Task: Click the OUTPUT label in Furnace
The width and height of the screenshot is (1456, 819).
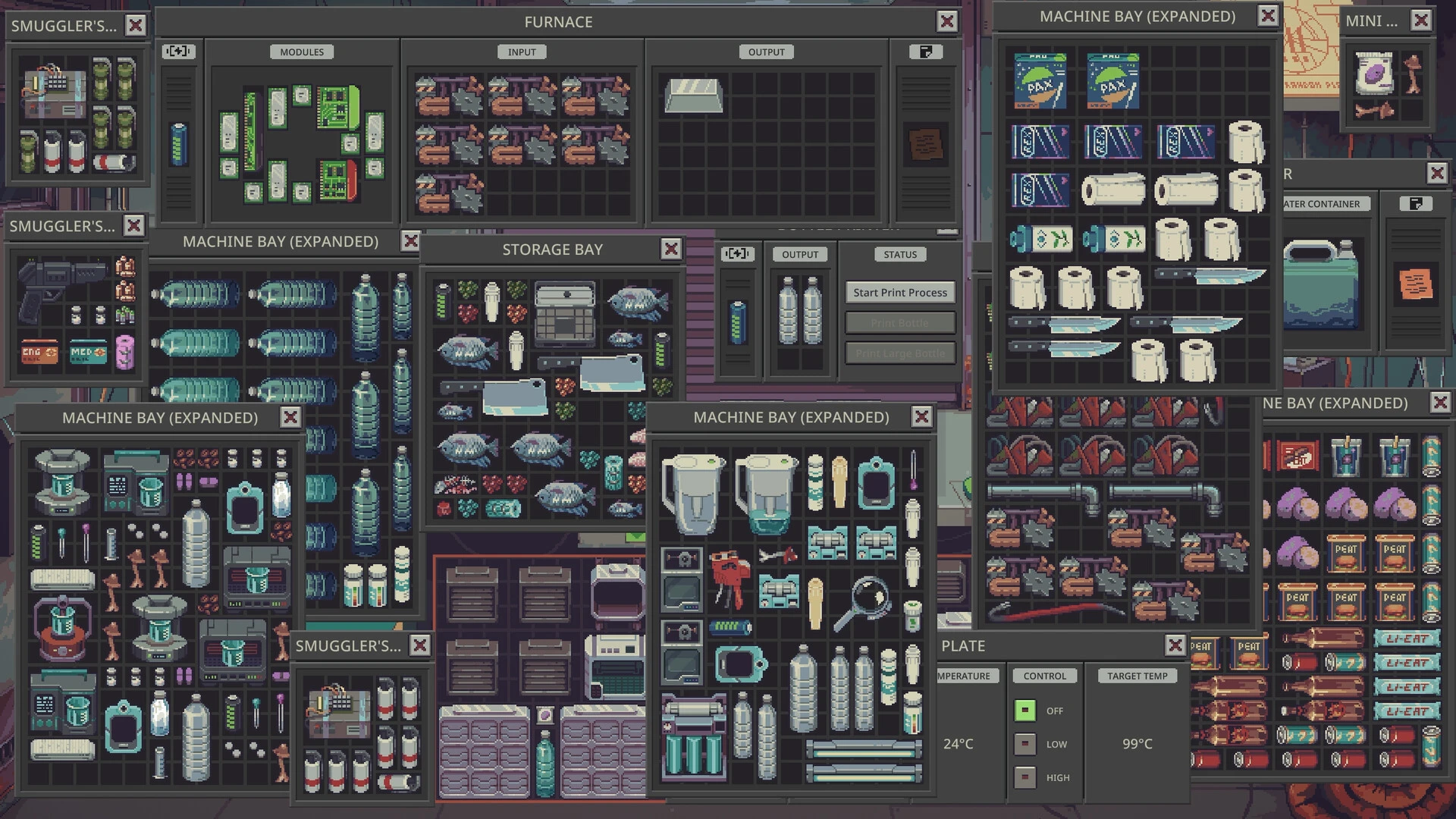Action: tap(767, 52)
